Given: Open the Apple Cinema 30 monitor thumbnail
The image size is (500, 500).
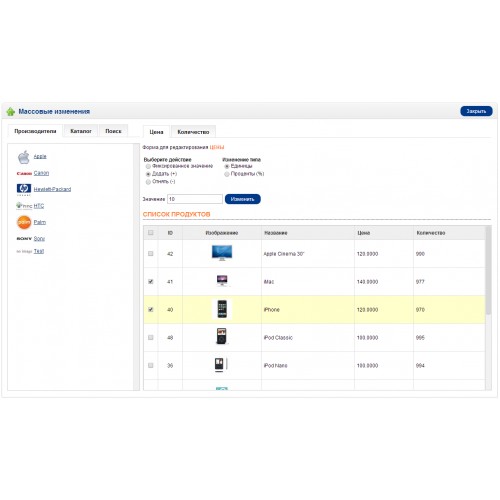Looking at the screenshot, I should click(222, 253).
